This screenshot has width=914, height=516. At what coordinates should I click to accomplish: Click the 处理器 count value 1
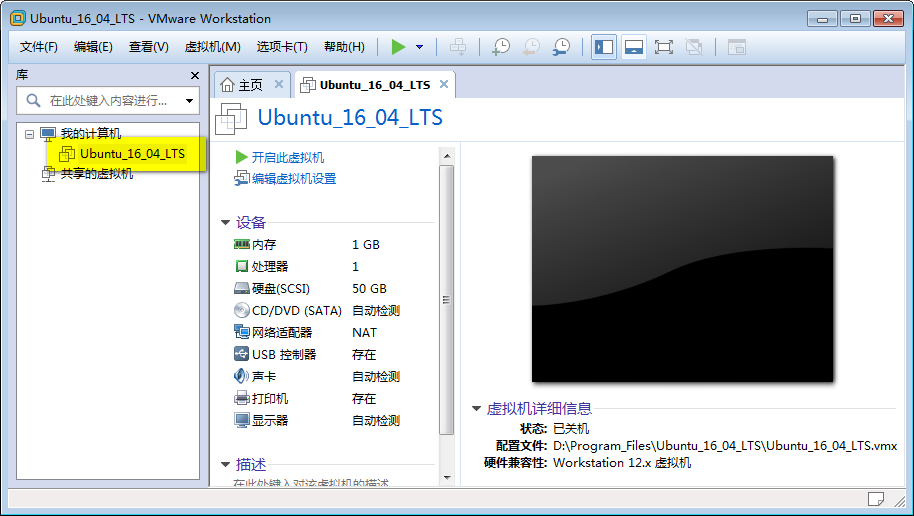pyautogui.click(x=355, y=266)
